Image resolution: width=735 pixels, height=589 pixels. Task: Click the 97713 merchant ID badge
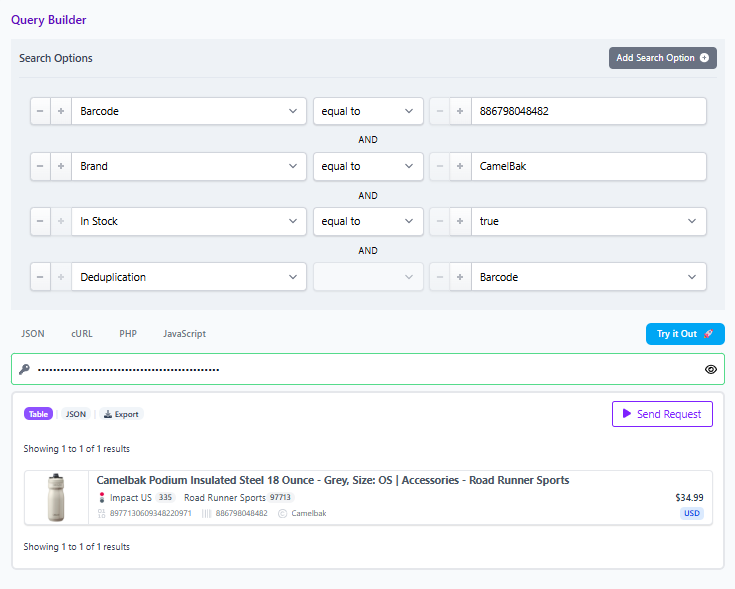(x=280, y=497)
